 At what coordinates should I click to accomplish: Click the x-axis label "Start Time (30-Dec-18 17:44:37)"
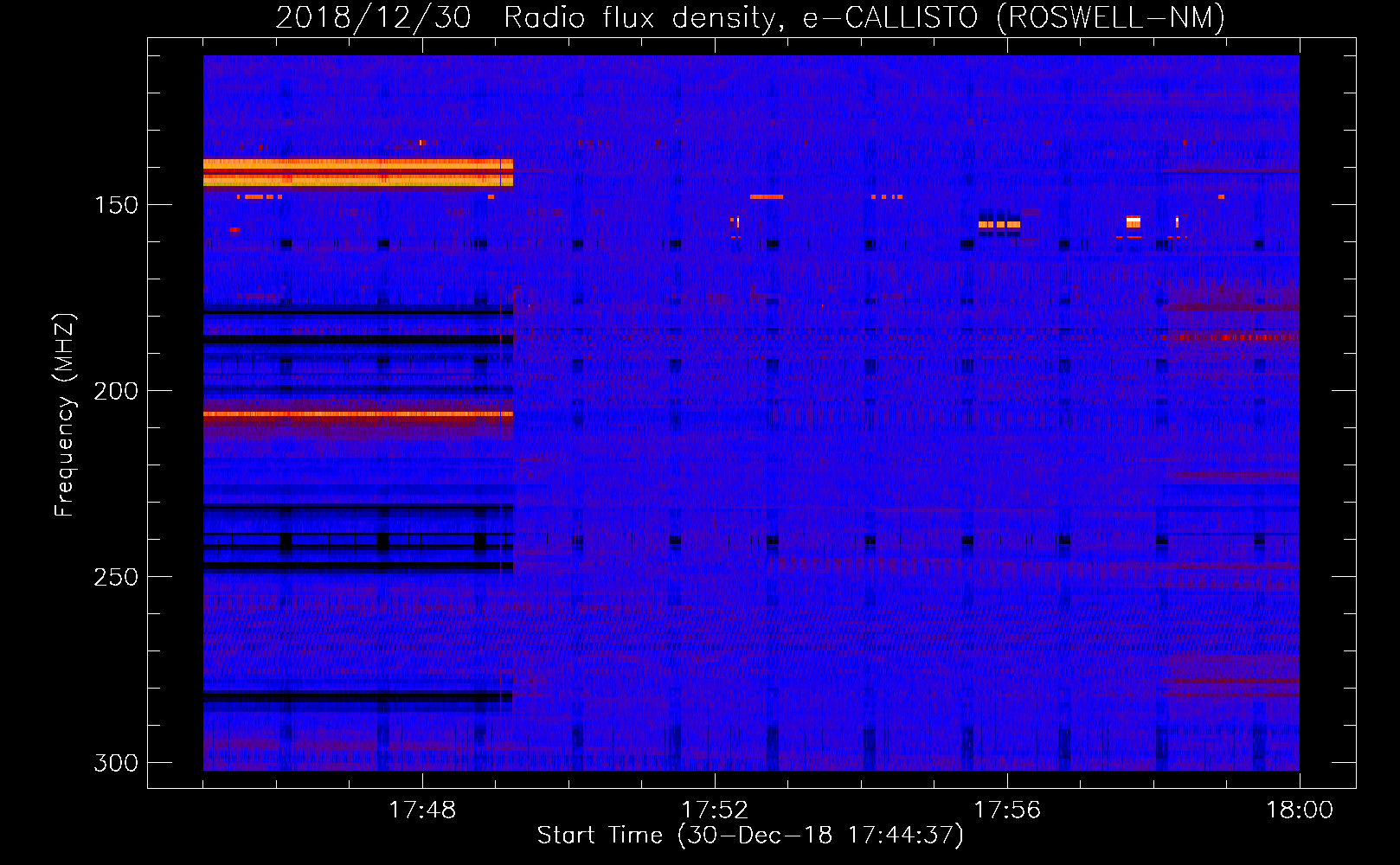[x=750, y=836]
